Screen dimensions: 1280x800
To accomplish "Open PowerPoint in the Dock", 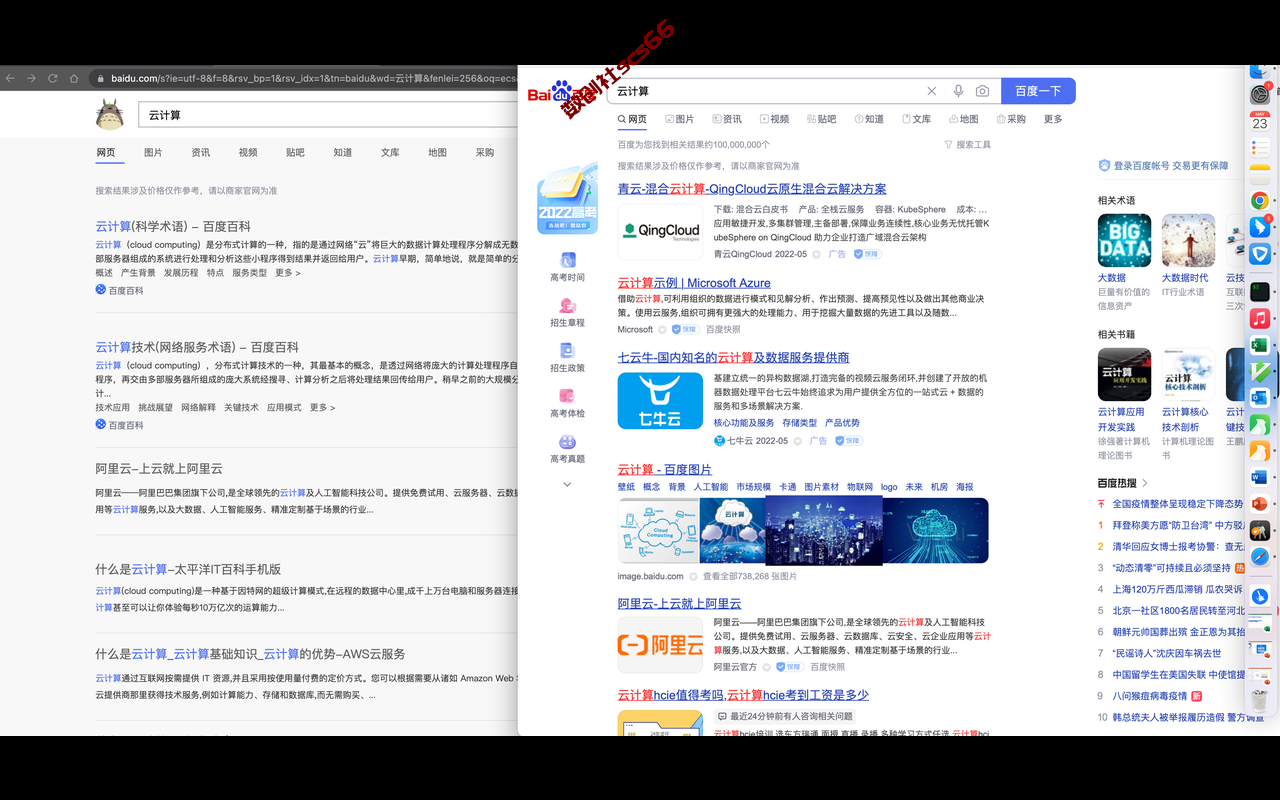I will [x=1260, y=503].
